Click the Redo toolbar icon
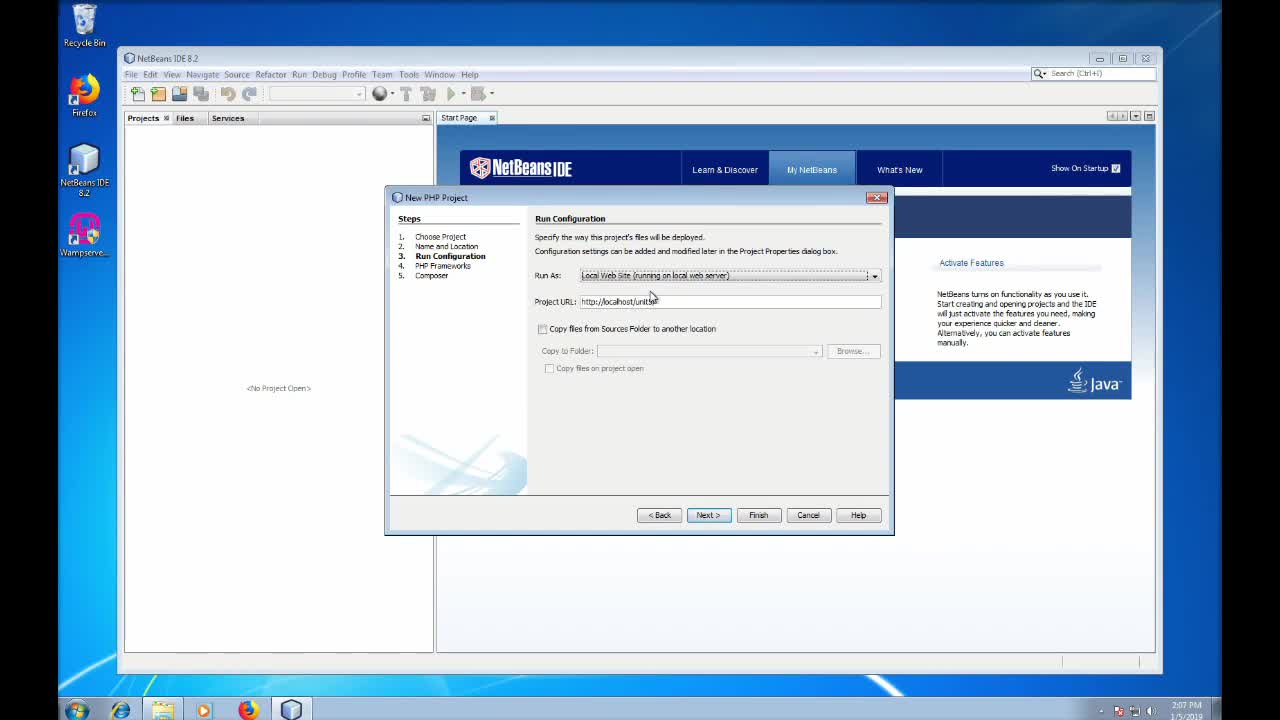This screenshot has height=720, width=1280. tap(249, 93)
